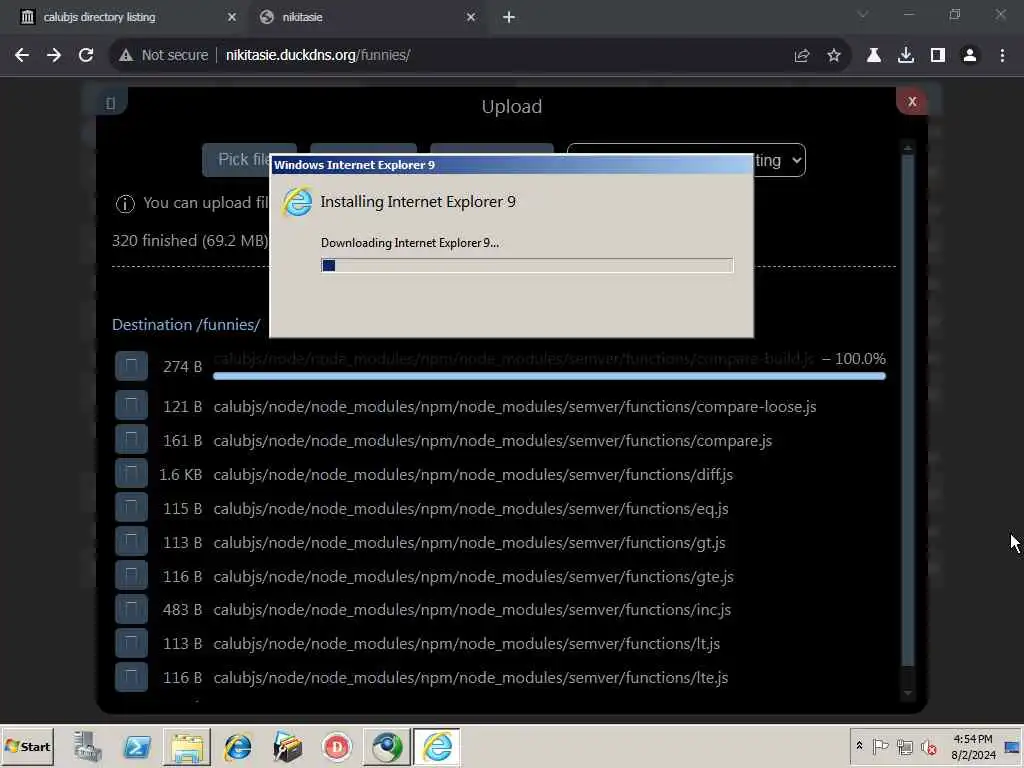Select the compare.js file path
Image resolution: width=1024 pixels, height=768 pixels.
point(492,441)
